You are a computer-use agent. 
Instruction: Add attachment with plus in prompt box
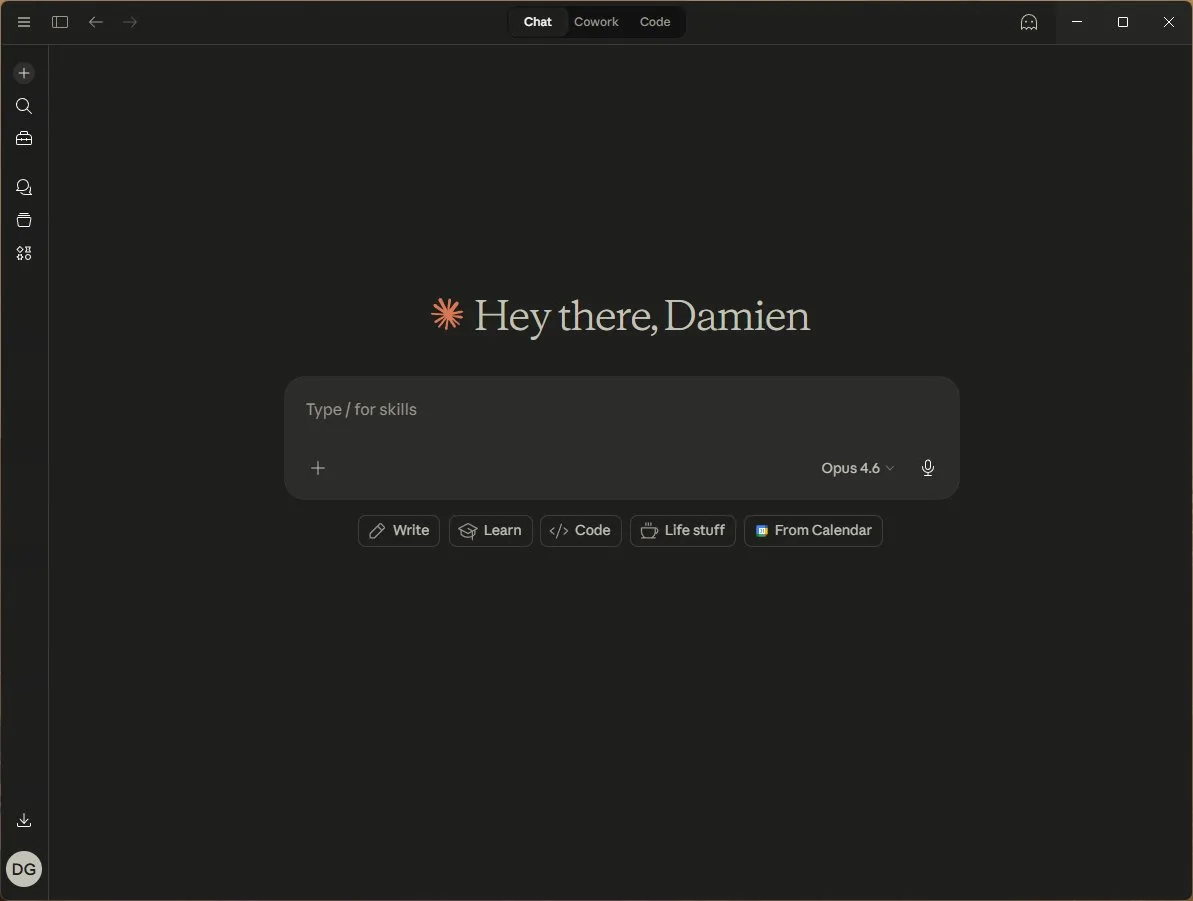pyautogui.click(x=318, y=468)
